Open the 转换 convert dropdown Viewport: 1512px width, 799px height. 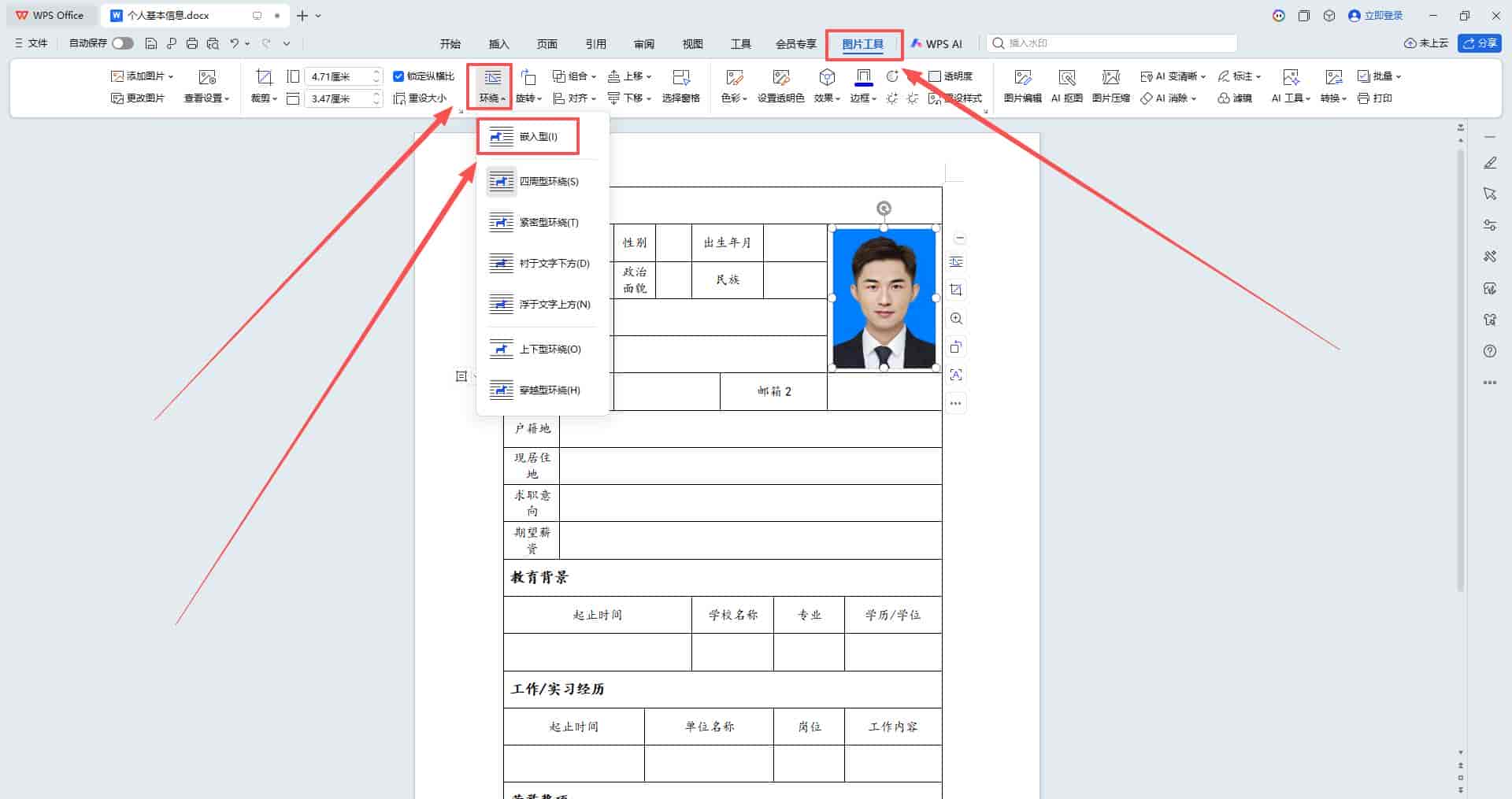coord(1333,87)
